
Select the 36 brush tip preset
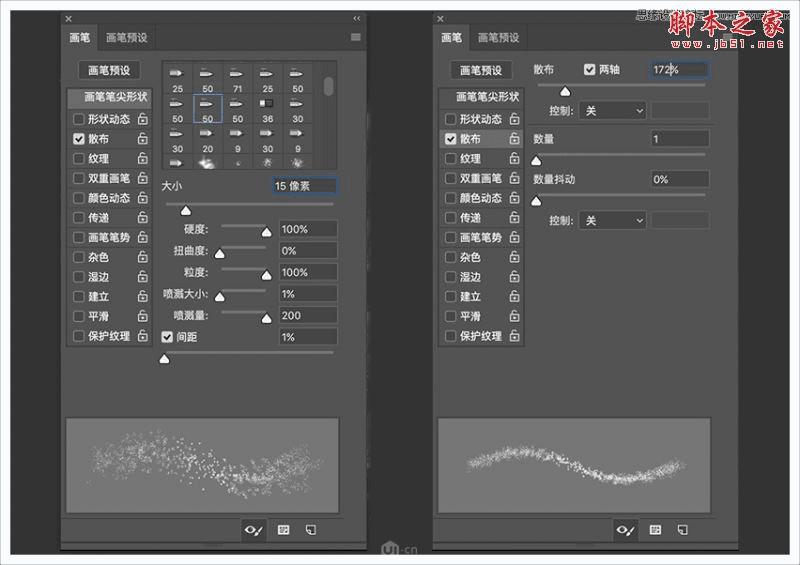coord(267,109)
